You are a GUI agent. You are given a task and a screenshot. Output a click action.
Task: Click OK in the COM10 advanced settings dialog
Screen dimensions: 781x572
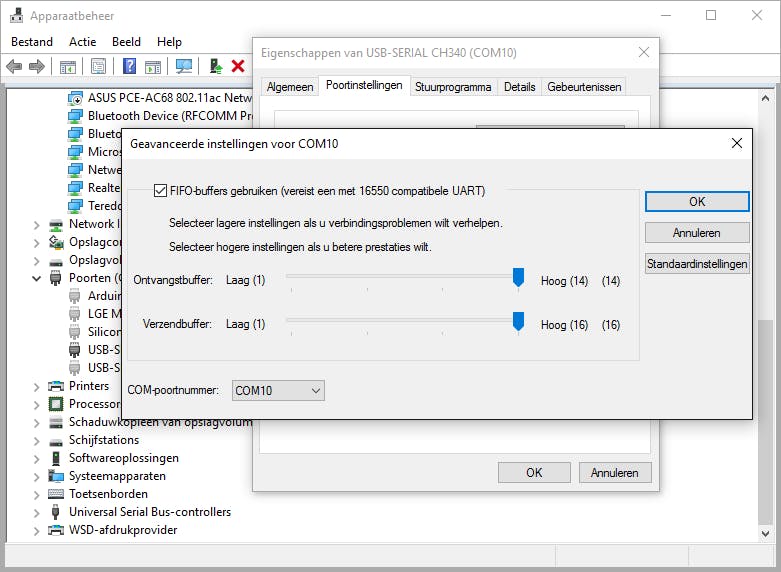(x=697, y=202)
